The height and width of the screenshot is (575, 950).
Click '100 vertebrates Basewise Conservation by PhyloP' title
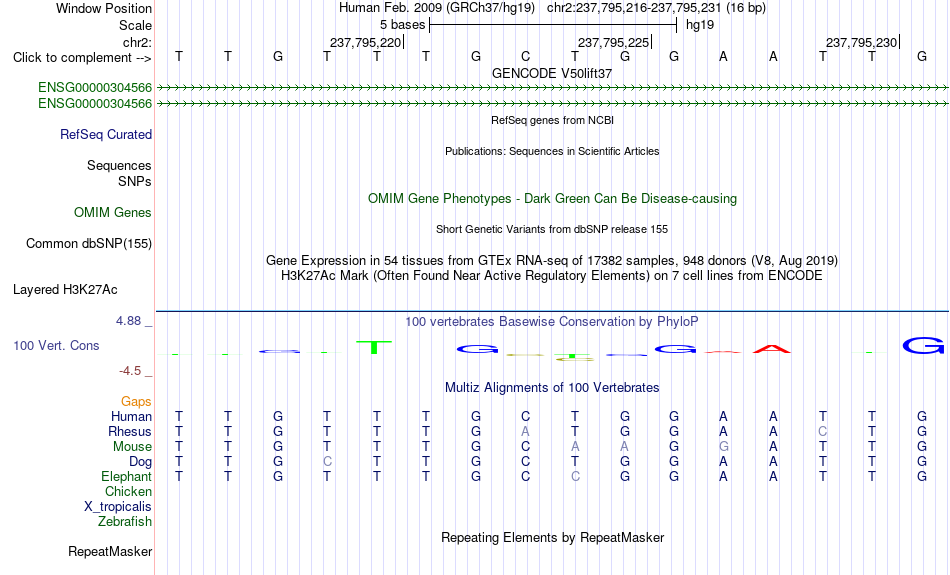pyautogui.click(x=552, y=322)
